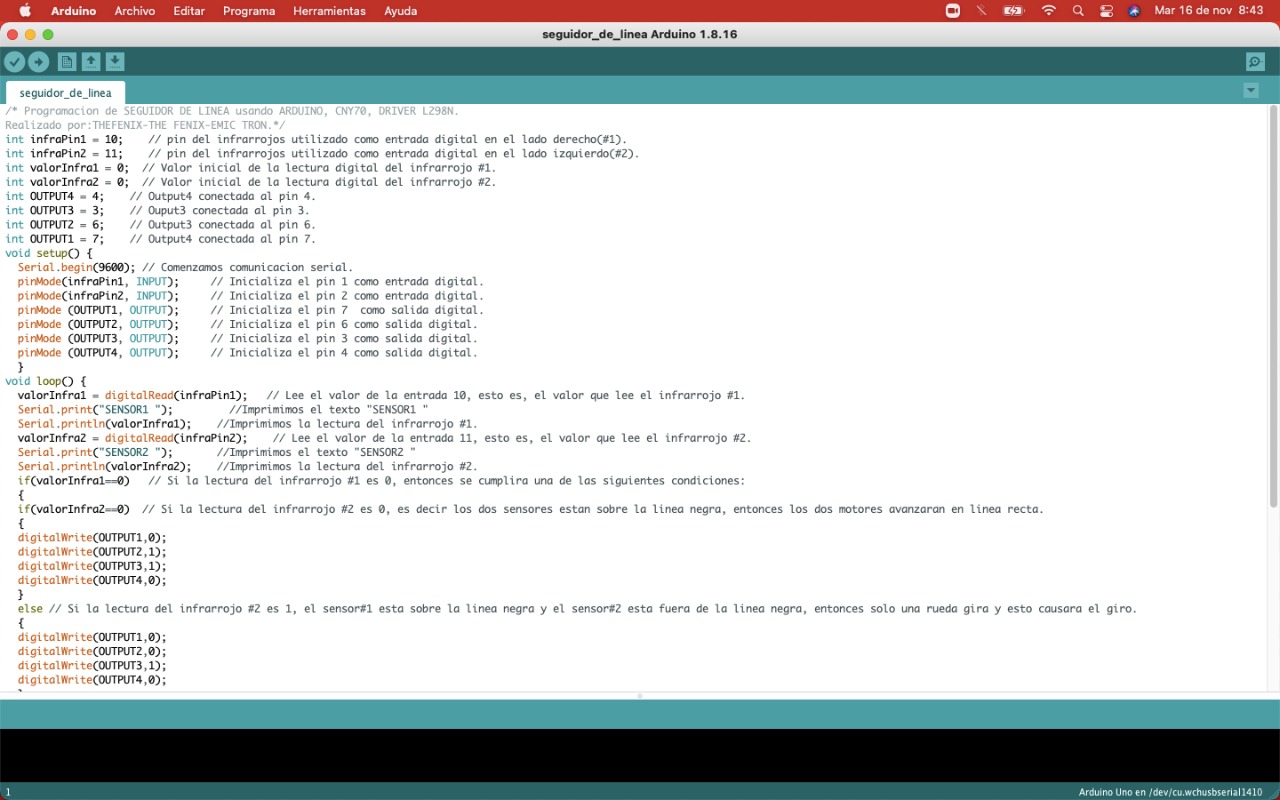This screenshot has height=800, width=1280.
Task: Open Siri from menu bar
Action: coord(1134,11)
